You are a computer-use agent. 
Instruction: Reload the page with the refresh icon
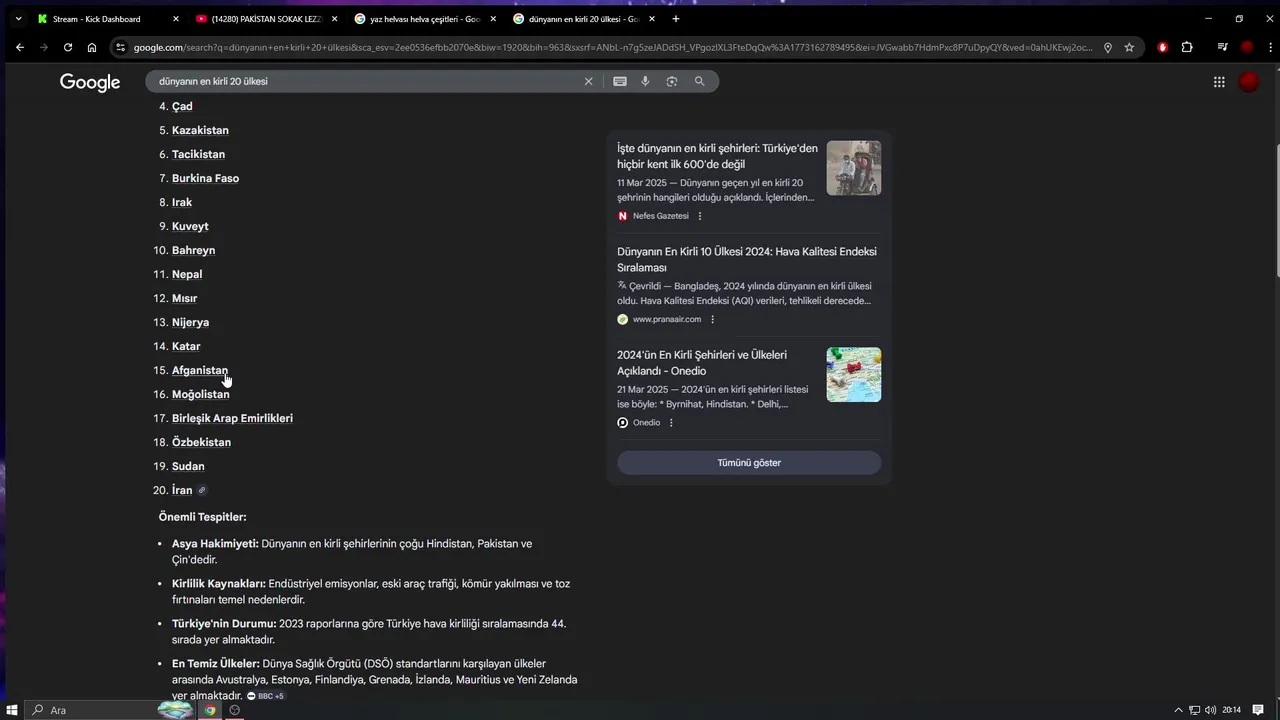68,47
